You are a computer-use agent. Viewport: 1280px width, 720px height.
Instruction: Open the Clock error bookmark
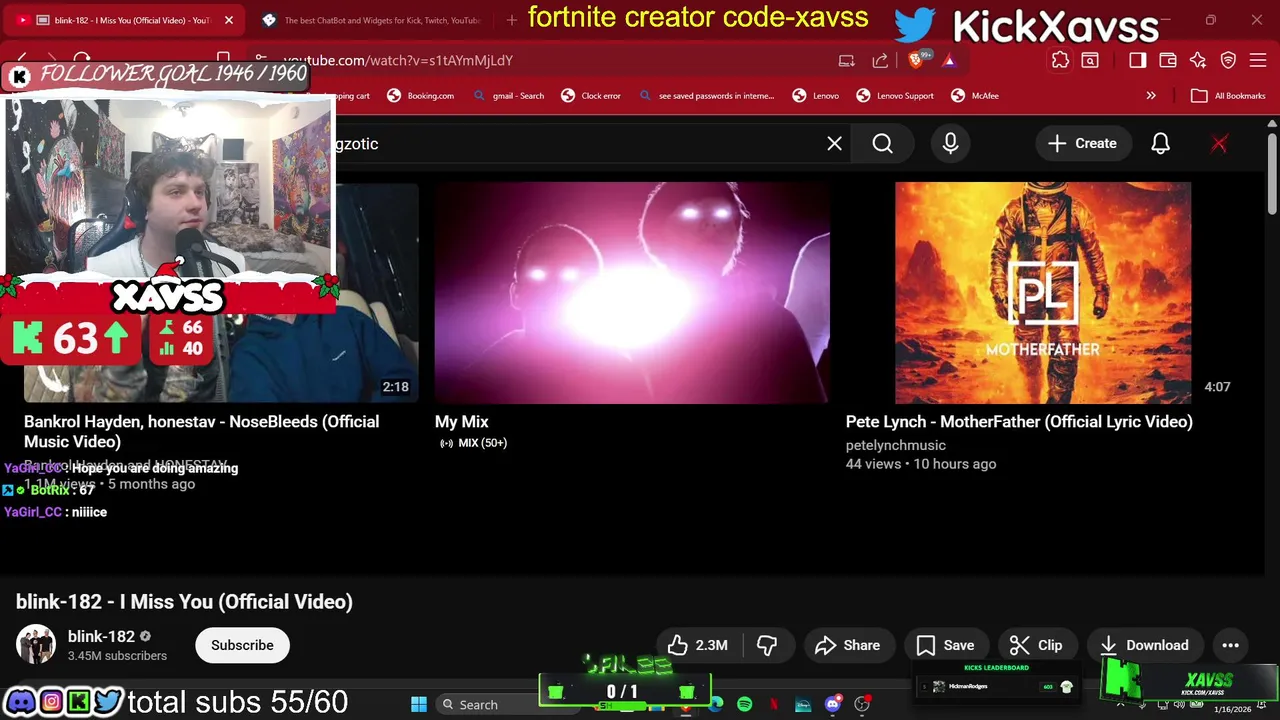[591, 95]
